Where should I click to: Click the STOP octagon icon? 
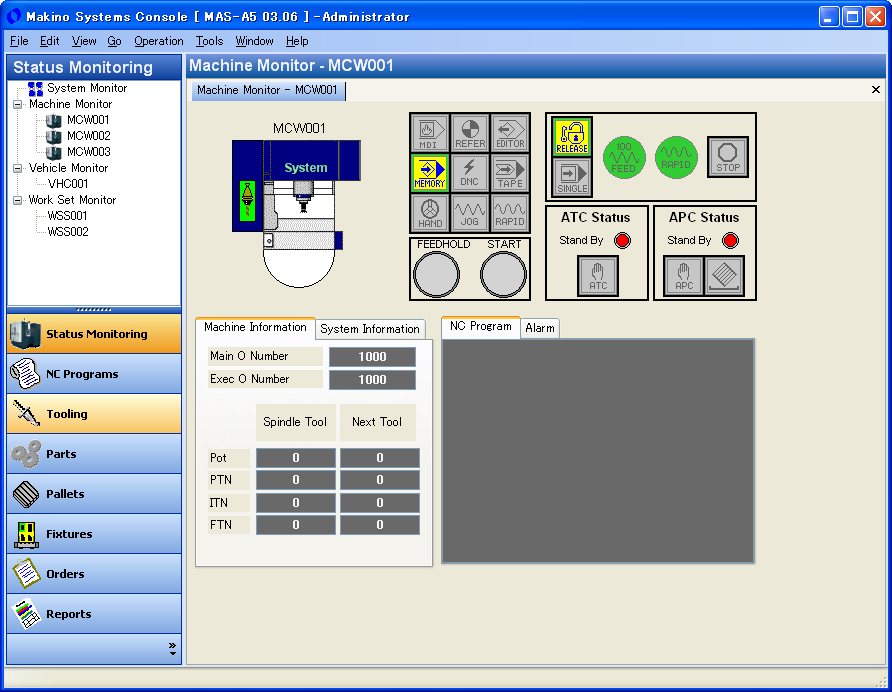point(728,157)
